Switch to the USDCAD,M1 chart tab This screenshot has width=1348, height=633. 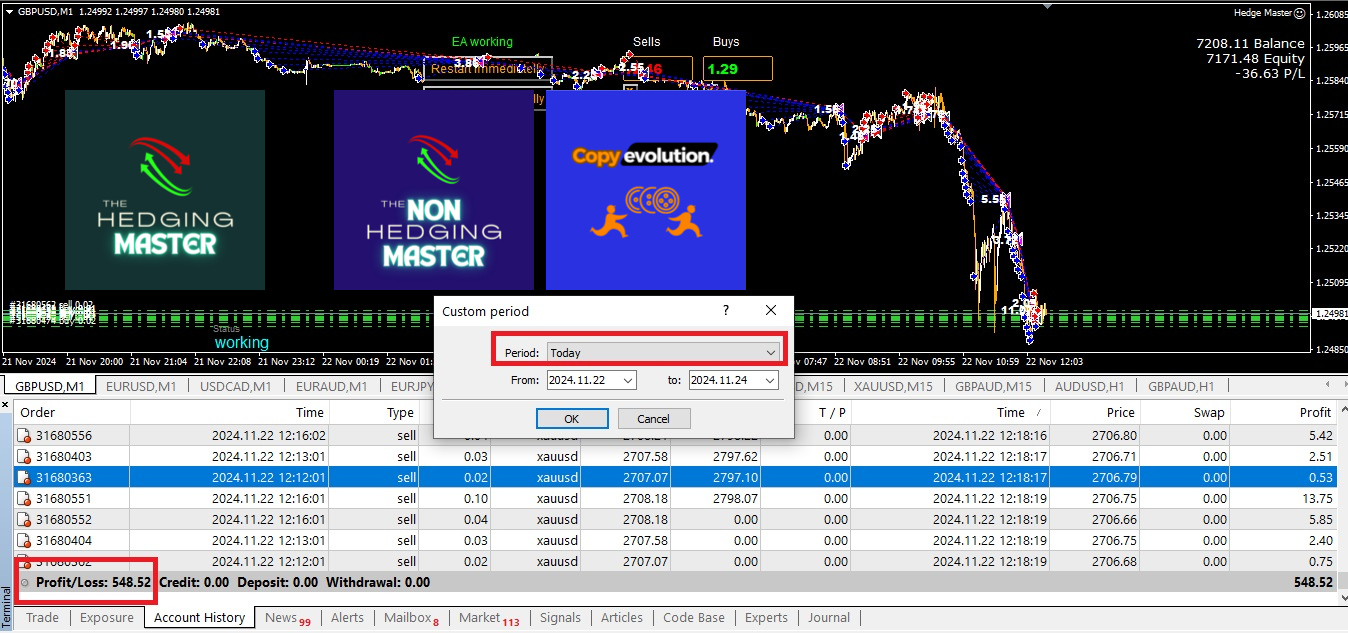click(x=236, y=386)
